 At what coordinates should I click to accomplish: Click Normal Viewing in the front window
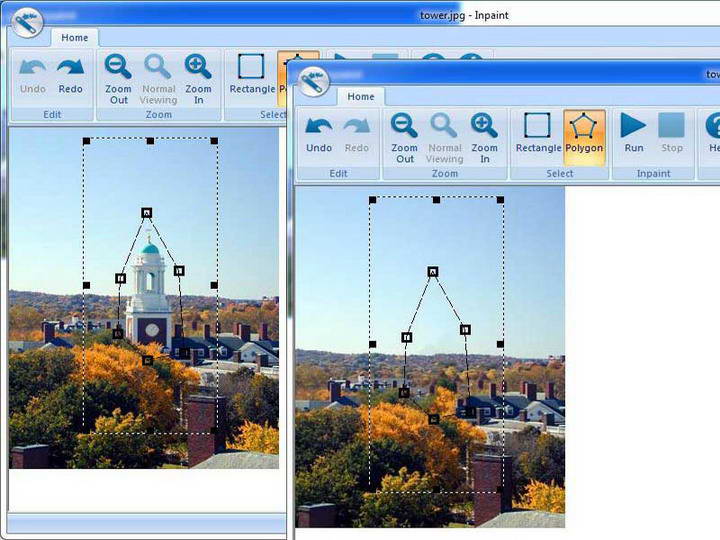coord(444,134)
